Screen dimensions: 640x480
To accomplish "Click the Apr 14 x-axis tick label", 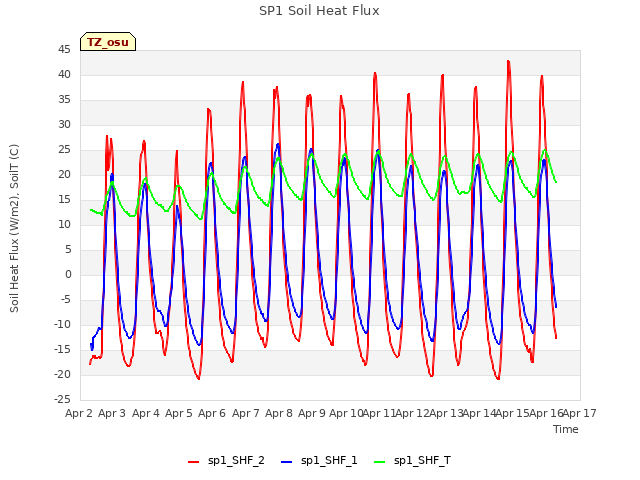I will pyautogui.click(x=479, y=413).
